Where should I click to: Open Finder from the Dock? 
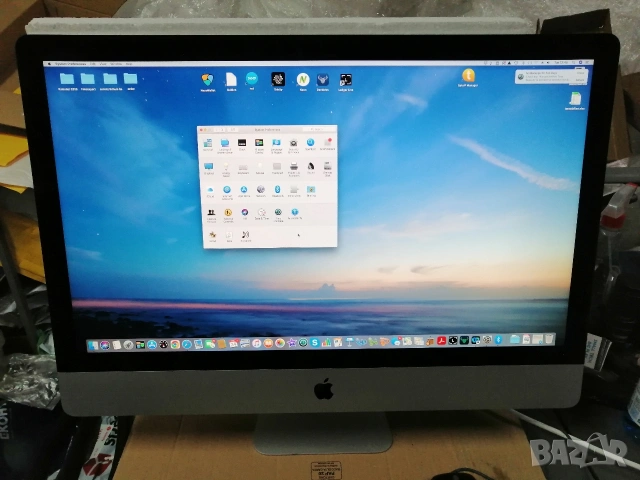pos(93,345)
